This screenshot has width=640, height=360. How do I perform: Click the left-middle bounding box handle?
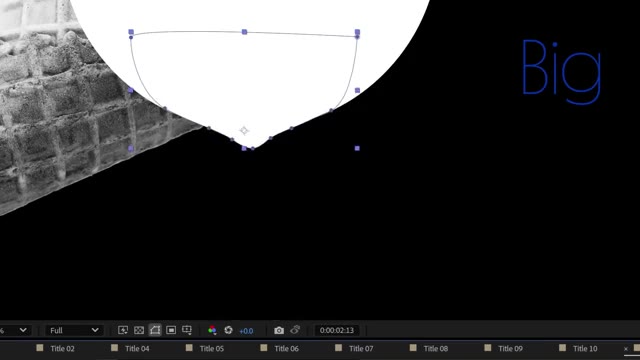tap(131, 90)
